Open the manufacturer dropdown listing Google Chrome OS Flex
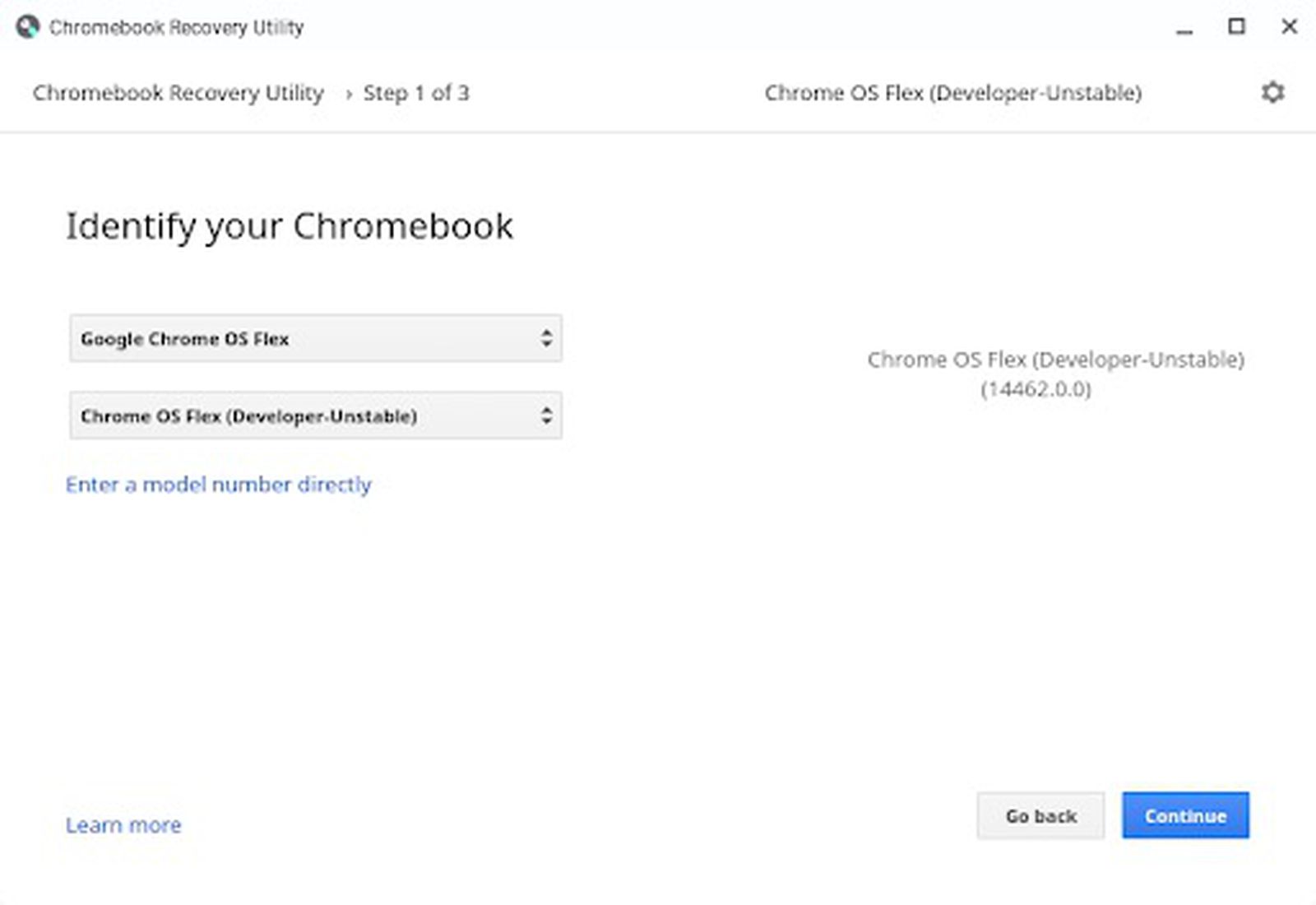 [x=315, y=337]
